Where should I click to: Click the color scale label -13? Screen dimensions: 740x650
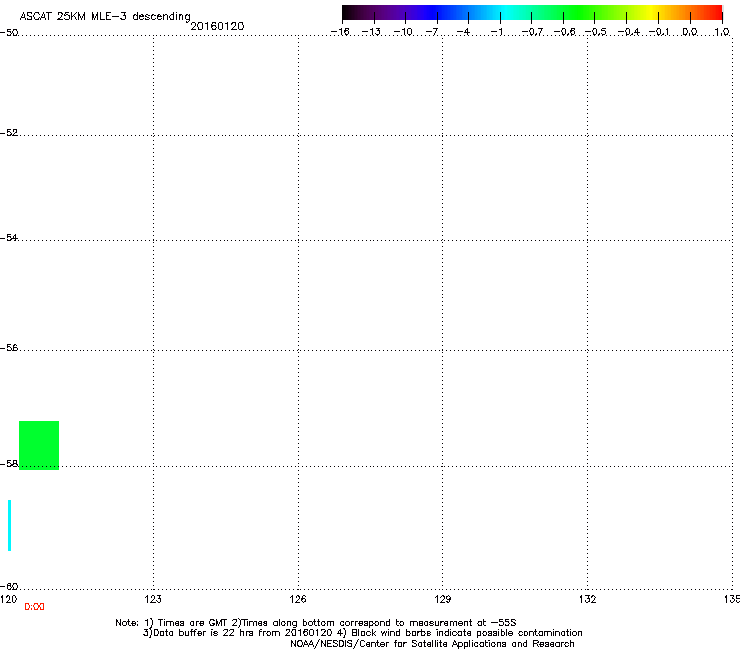click(x=371, y=32)
